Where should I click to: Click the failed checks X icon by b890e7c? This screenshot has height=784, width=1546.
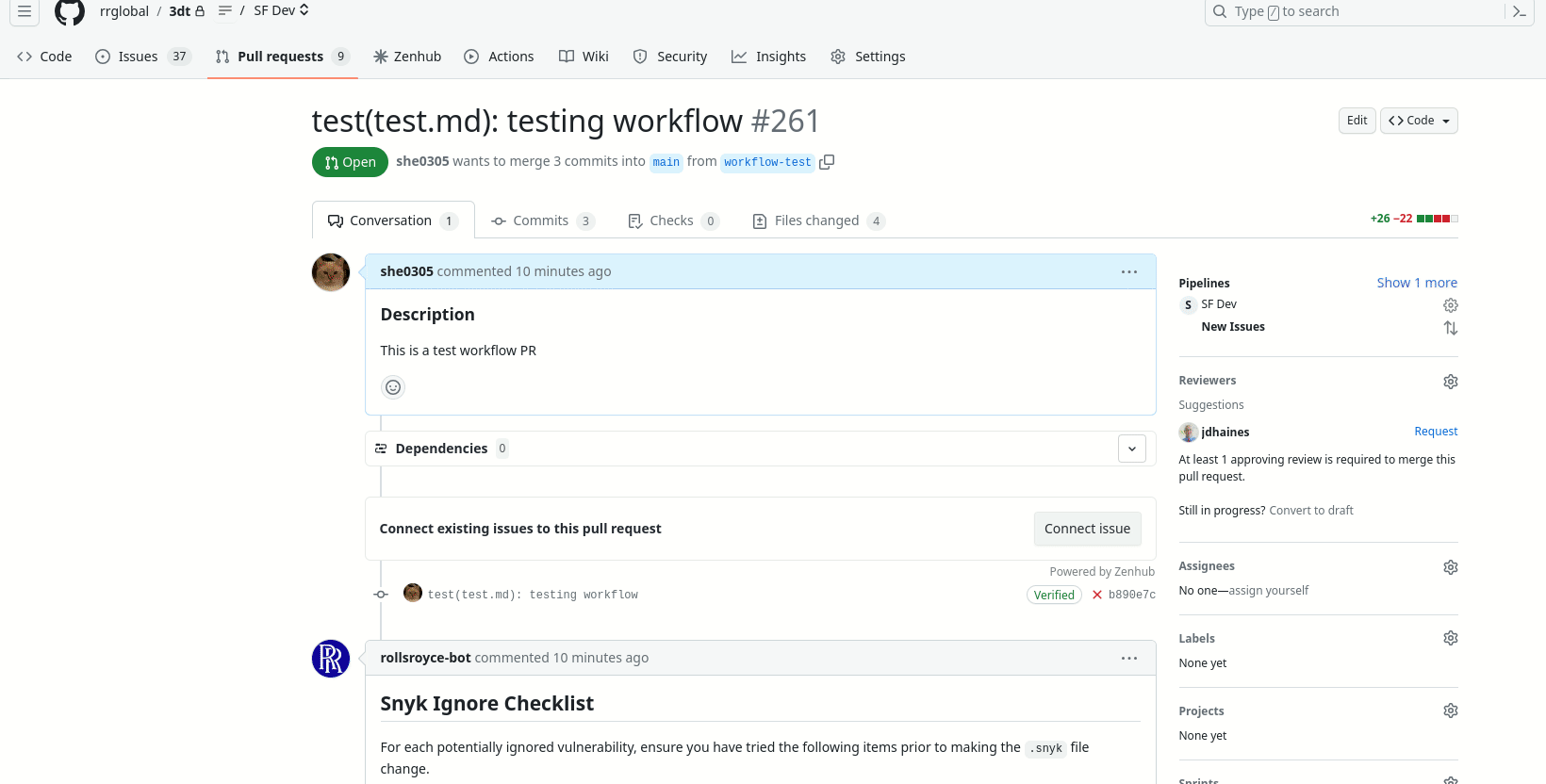1097,595
